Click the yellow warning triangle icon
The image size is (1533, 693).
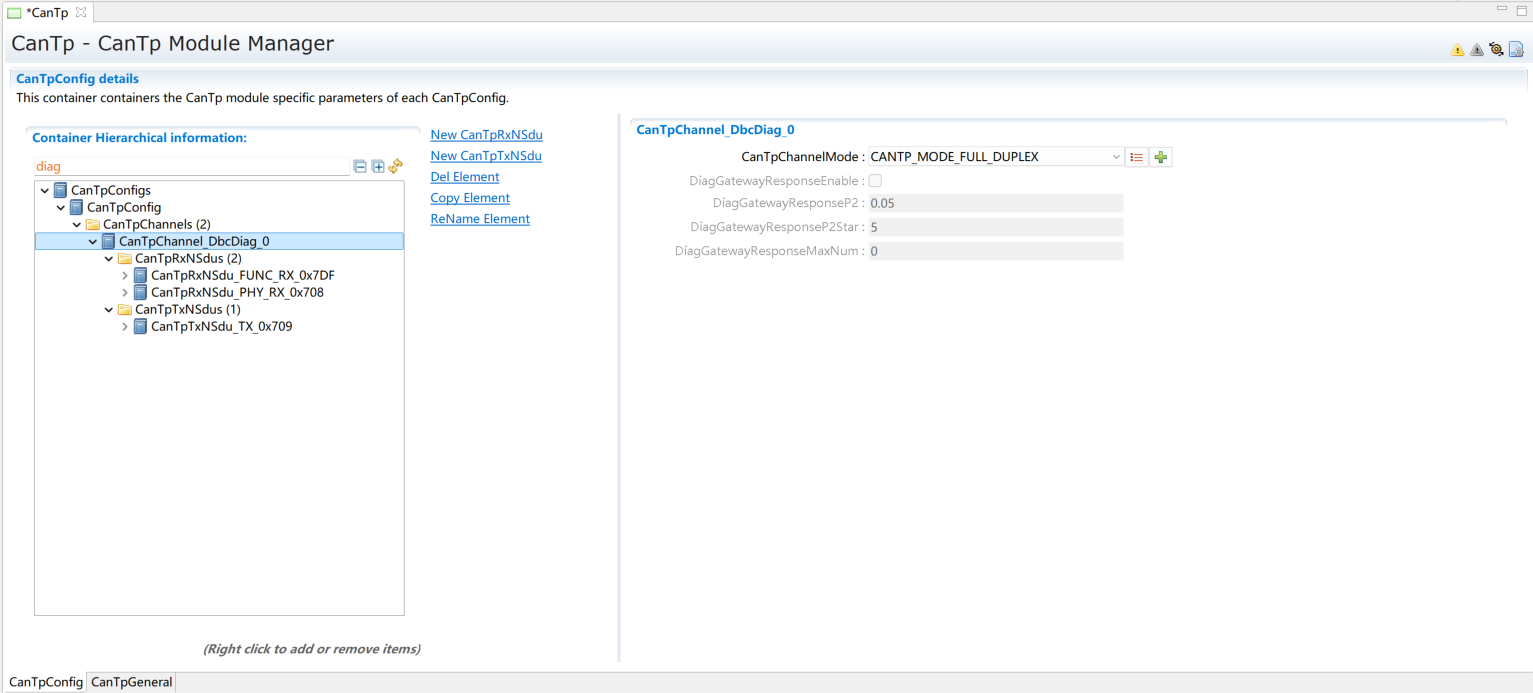(1457, 50)
